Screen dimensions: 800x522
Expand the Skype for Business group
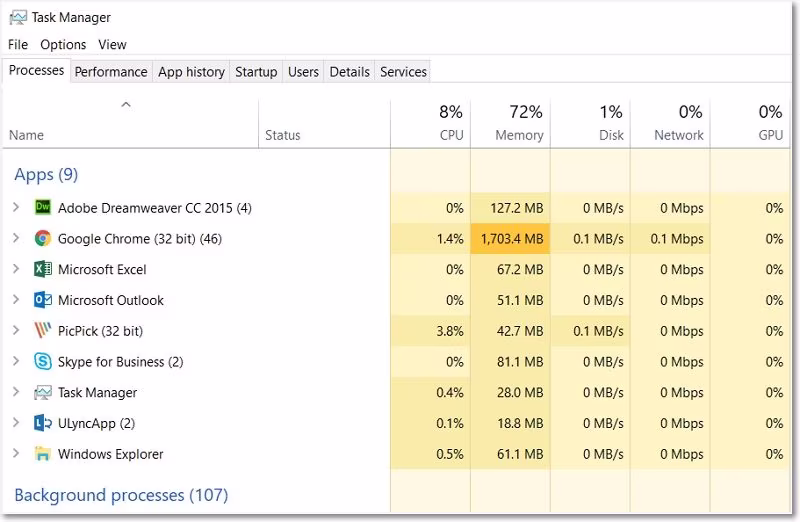tap(15, 362)
